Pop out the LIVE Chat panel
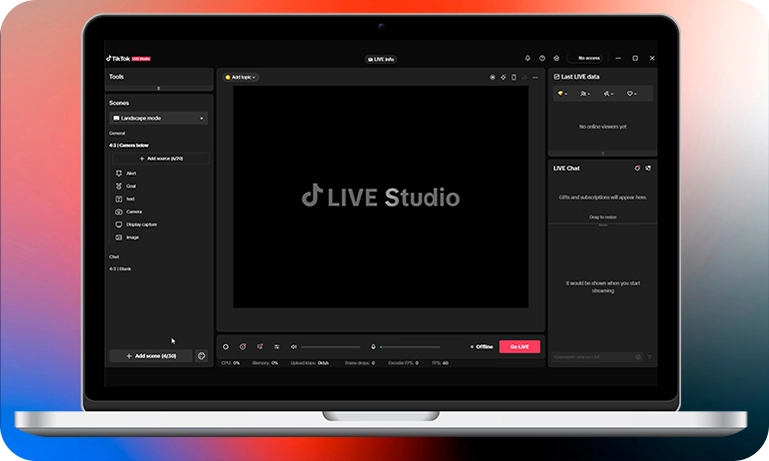The image size is (769, 461). tap(648, 168)
